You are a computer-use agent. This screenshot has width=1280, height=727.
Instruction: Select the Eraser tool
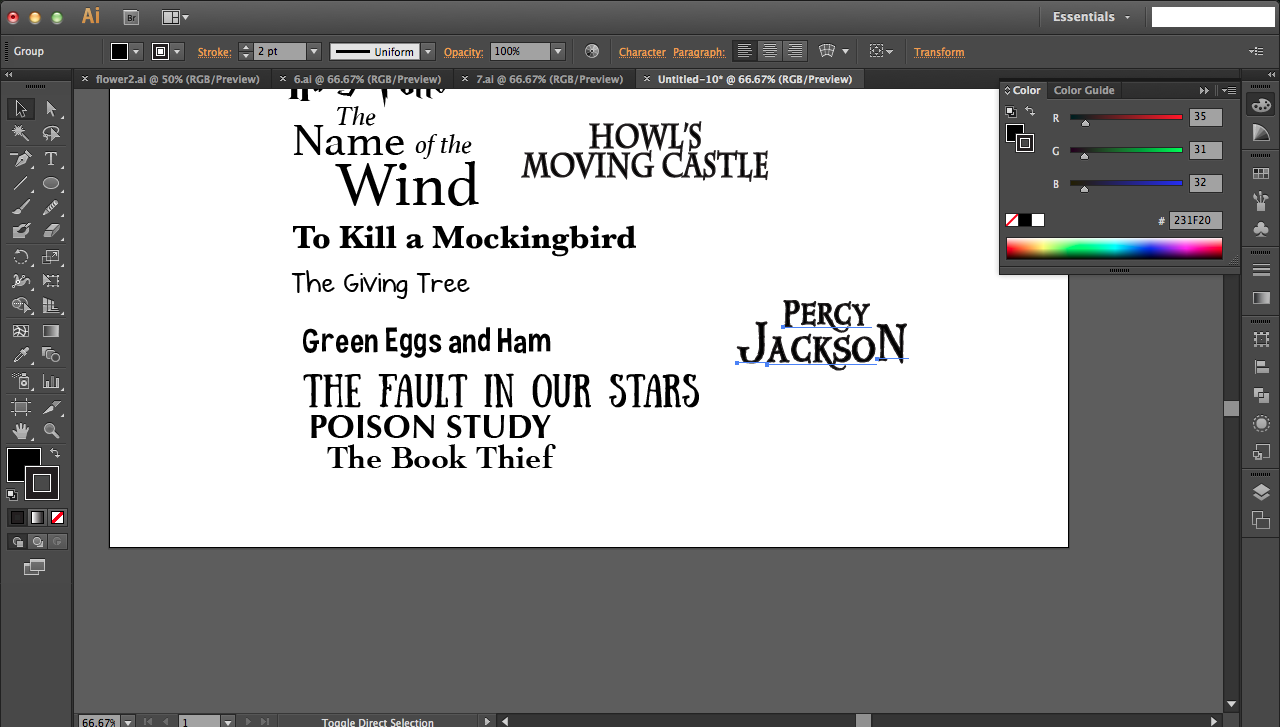[x=51, y=231]
